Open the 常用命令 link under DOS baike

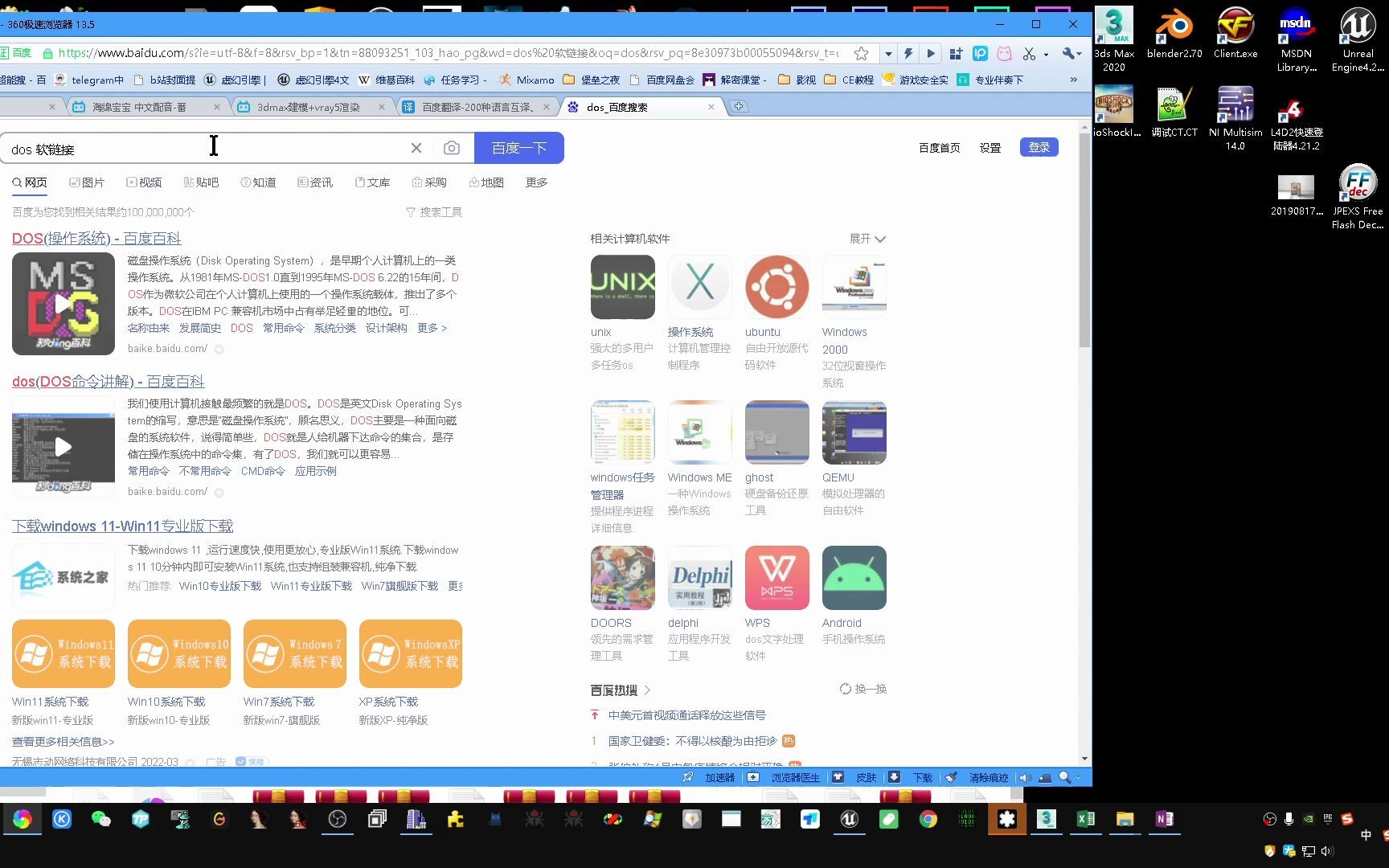tap(284, 328)
